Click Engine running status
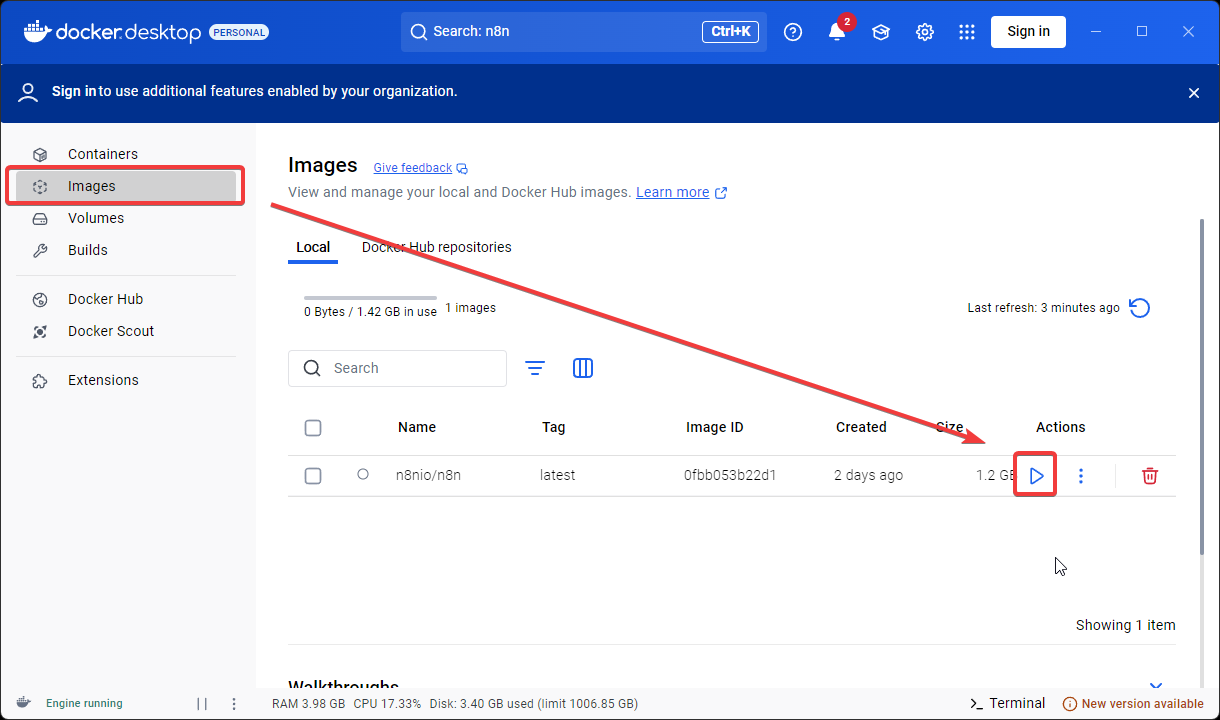This screenshot has height=720, width=1220. tap(84, 703)
